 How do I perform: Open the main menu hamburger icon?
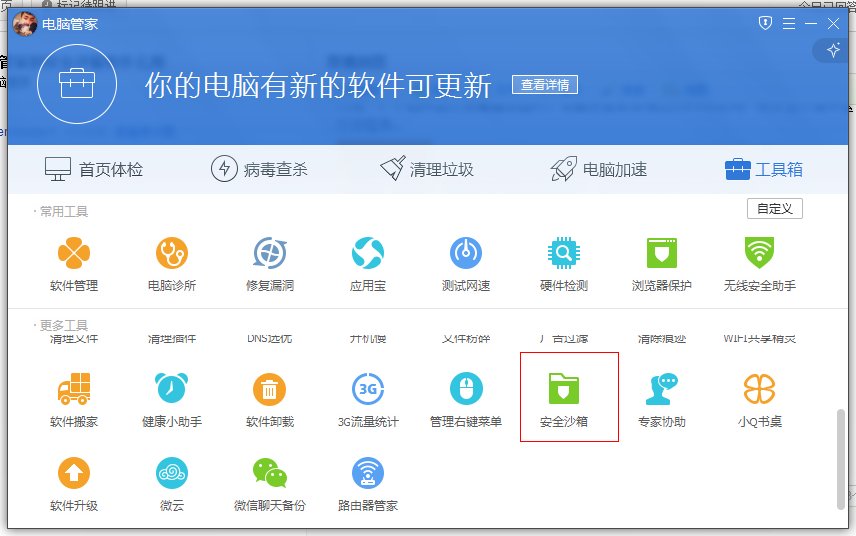tap(789, 23)
